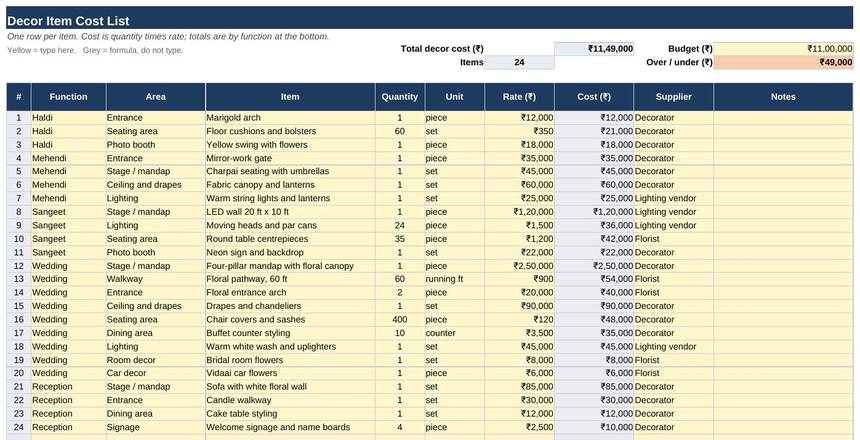Click the Buffet counter styling cell

point(290,334)
